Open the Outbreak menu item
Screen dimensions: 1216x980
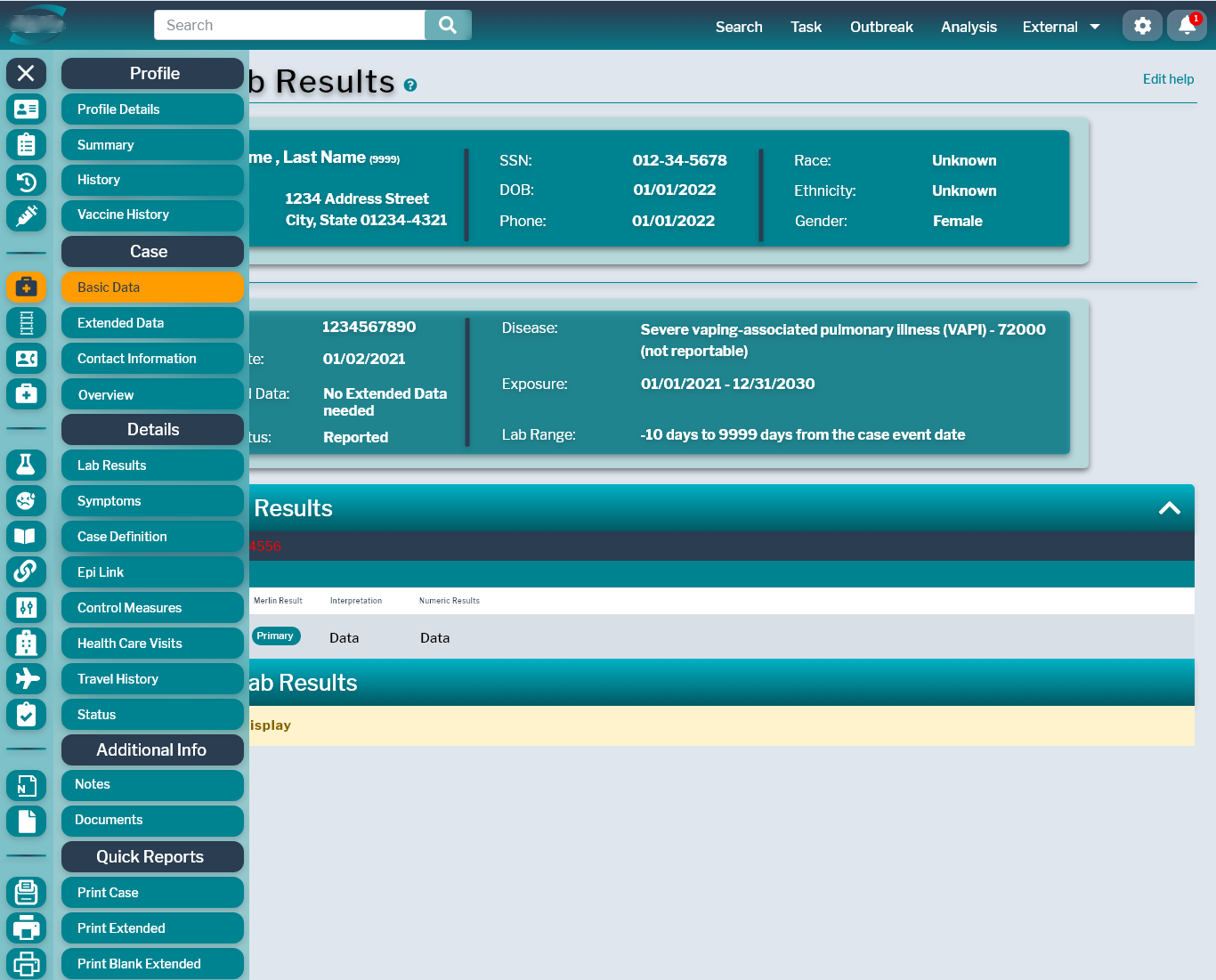[x=881, y=27]
